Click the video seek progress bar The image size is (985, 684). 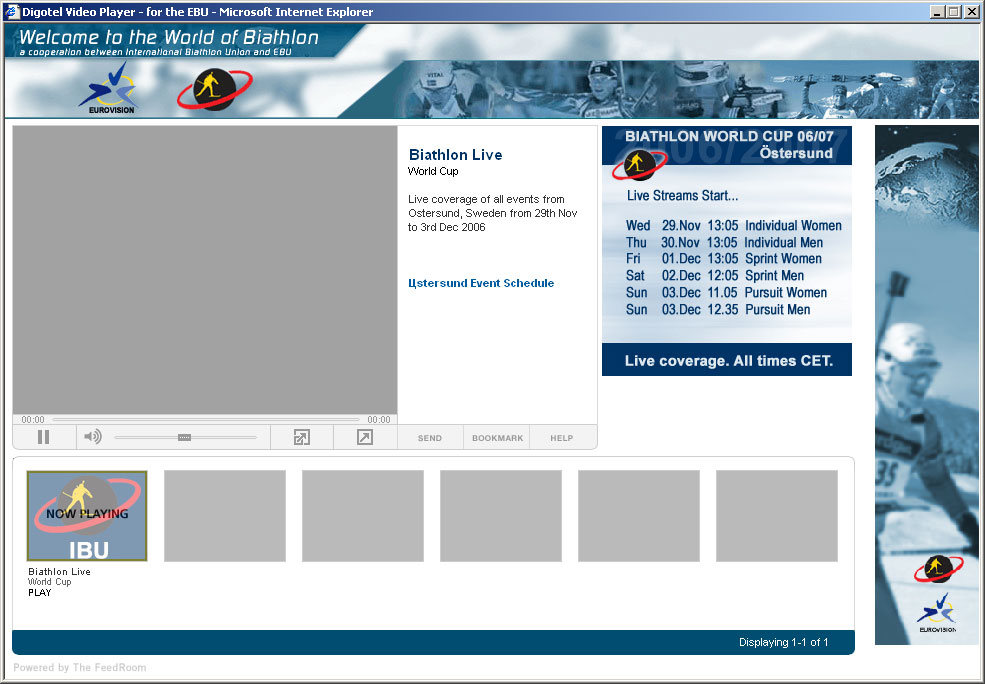tap(206, 419)
